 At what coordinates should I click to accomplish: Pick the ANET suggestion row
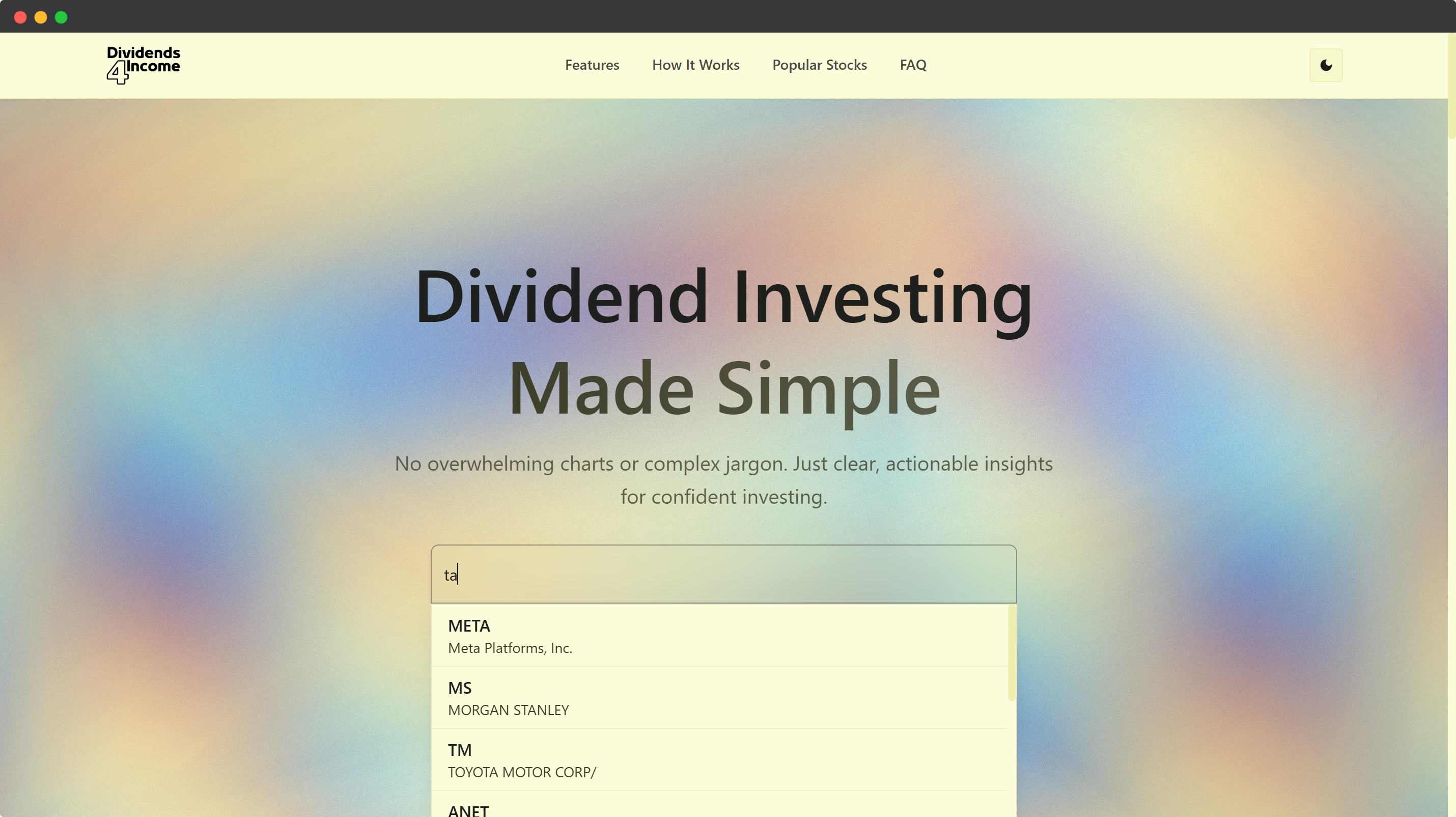pos(719,805)
